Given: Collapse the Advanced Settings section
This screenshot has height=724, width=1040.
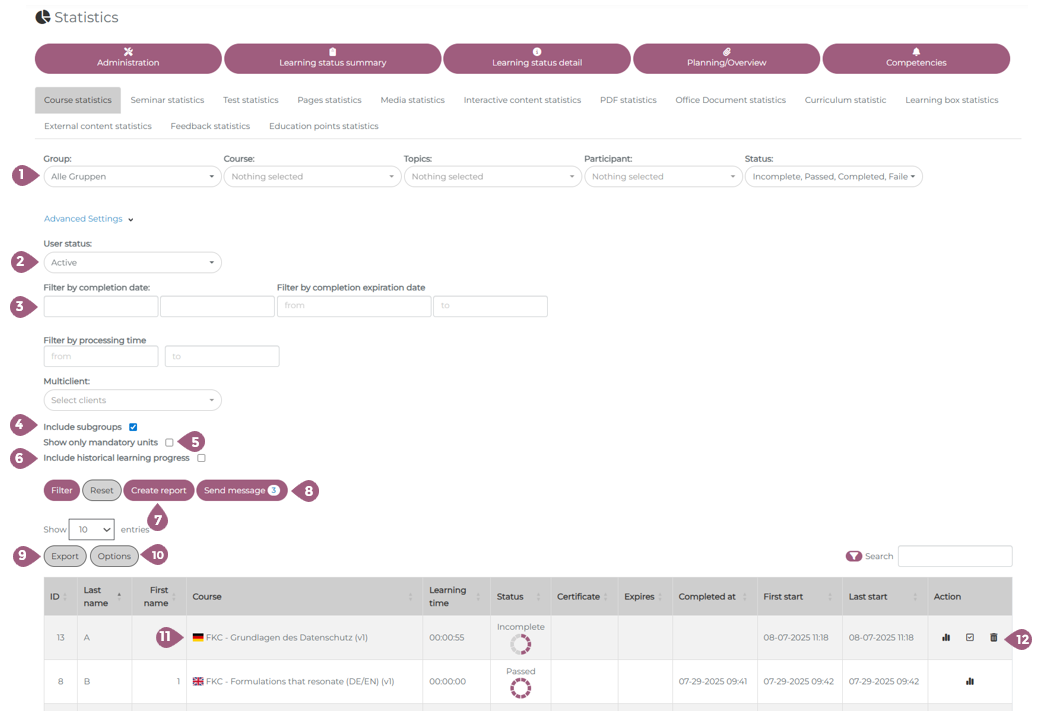Looking at the screenshot, I should coord(88,219).
